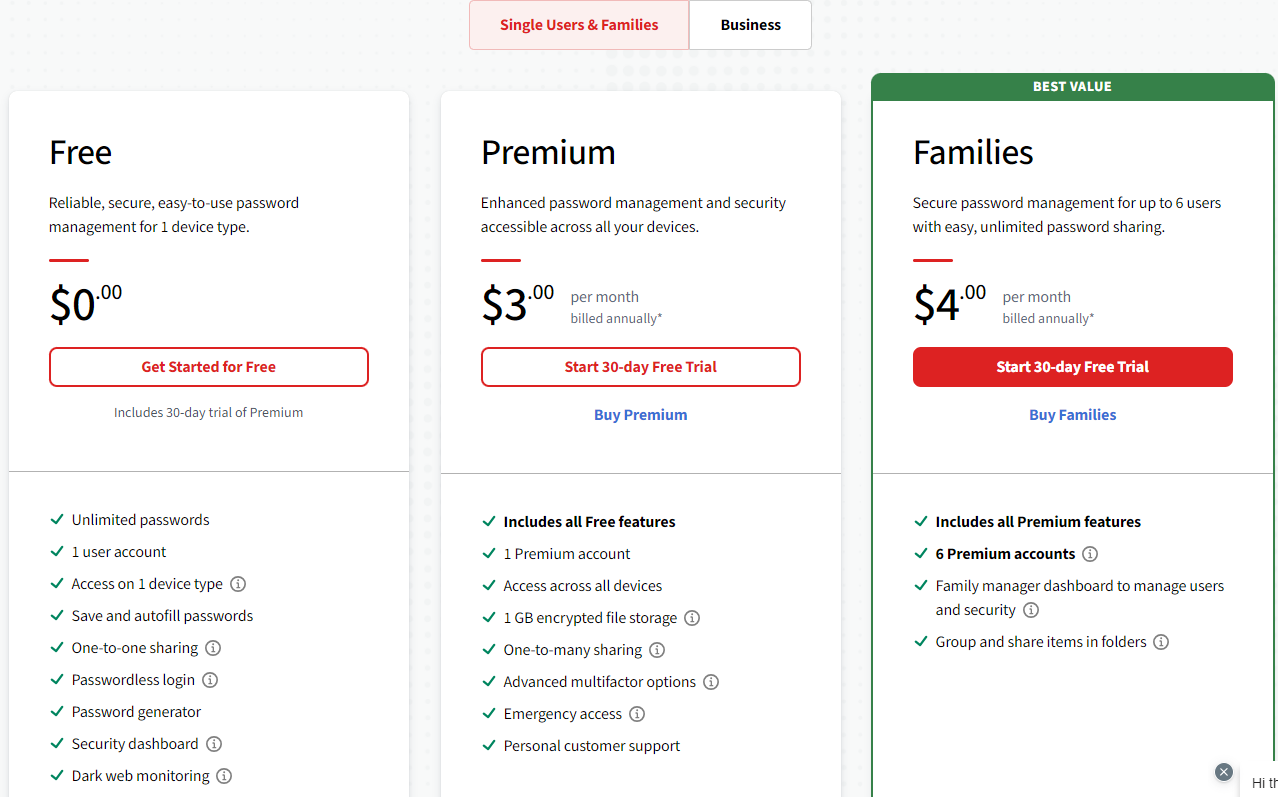The width and height of the screenshot is (1278, 797).
Task: Follow the "Buy Premium" link
Action: coord(640,414)
